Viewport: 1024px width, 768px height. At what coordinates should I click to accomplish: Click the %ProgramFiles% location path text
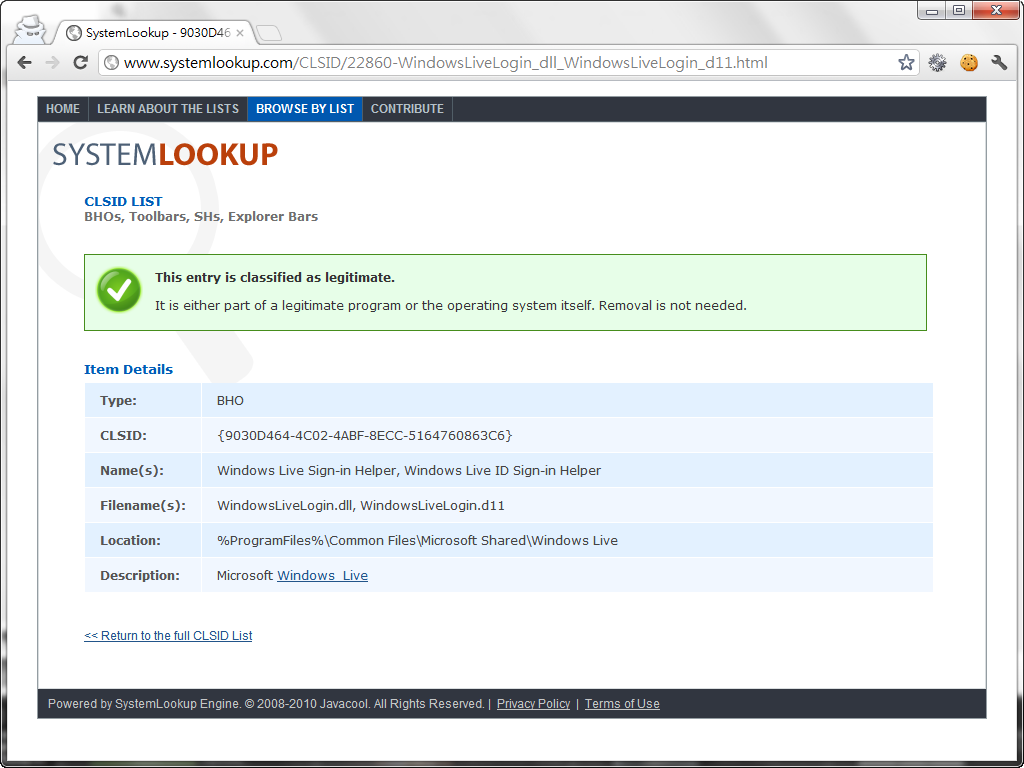[x=417, y=540]
